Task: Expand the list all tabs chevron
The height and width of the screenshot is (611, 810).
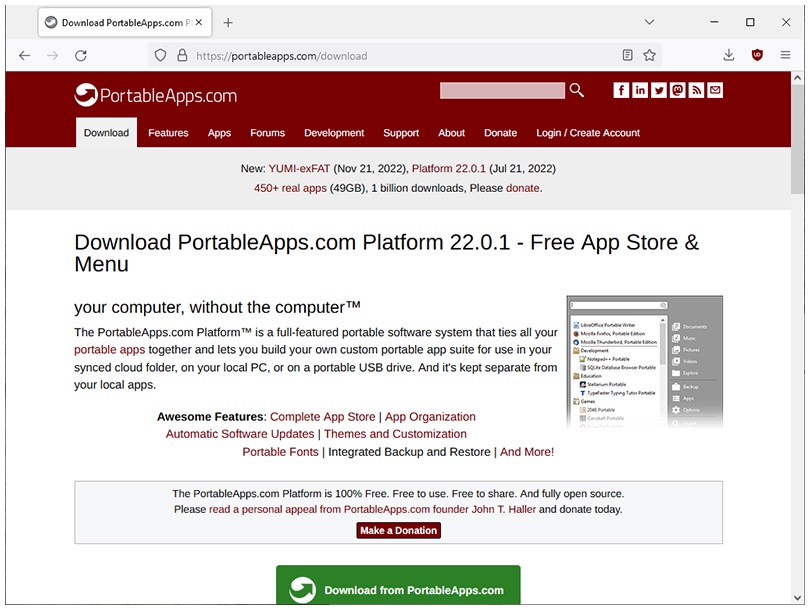Action: click(x=649, y=22)
